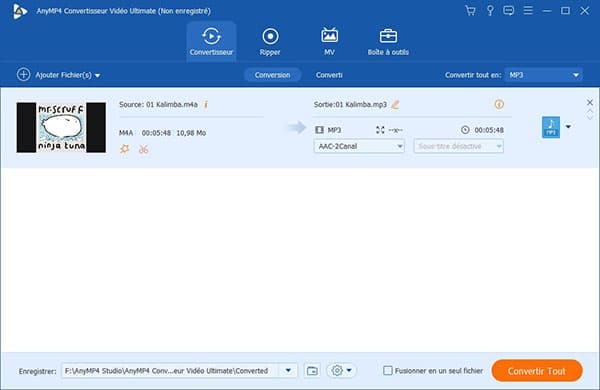Click the resolution resize icon
Viewport: 600px width, 390px height.
[380, 130]
